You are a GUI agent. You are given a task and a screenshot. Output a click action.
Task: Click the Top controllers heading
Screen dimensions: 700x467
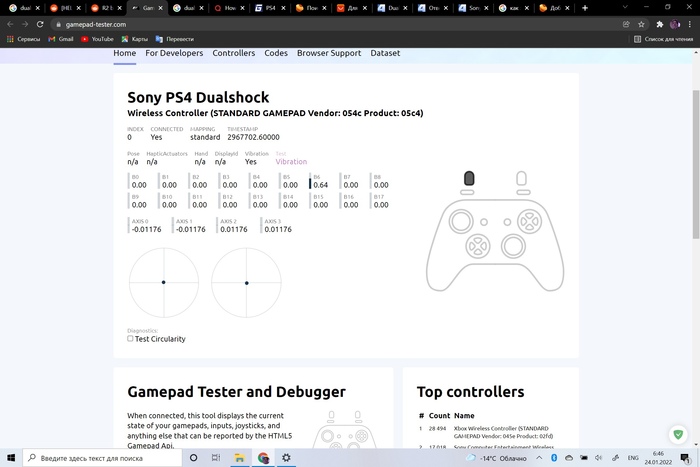pyautogui.click(x=471, y=392)
